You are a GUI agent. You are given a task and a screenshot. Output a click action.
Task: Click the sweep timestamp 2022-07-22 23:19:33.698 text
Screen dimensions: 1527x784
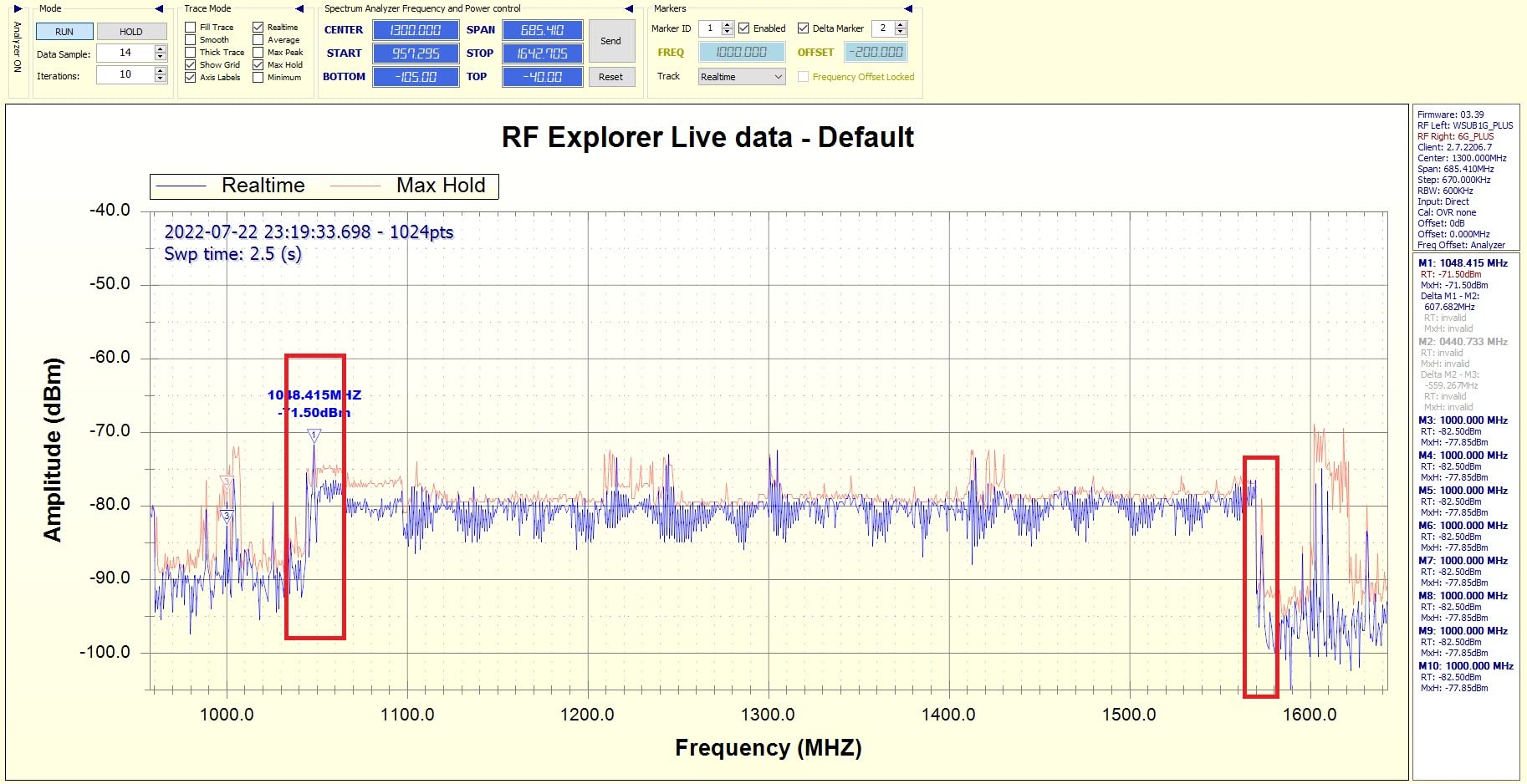[x=267, y=232]
